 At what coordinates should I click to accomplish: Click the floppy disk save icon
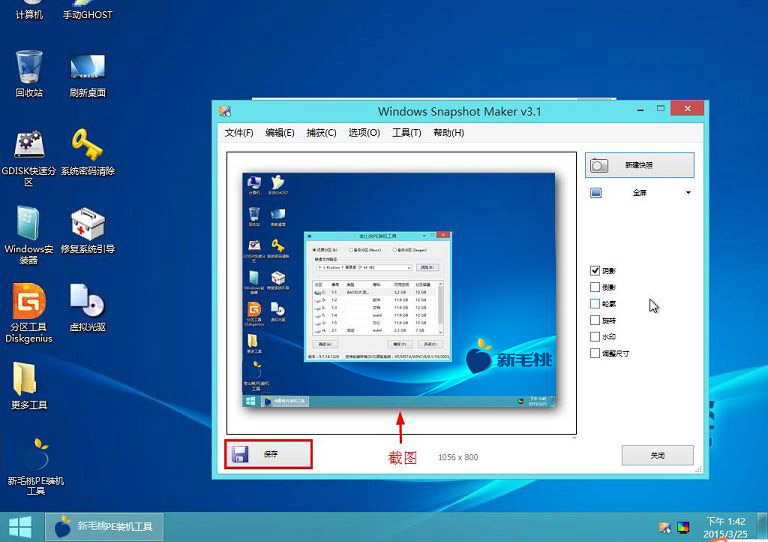coord(240,454)
